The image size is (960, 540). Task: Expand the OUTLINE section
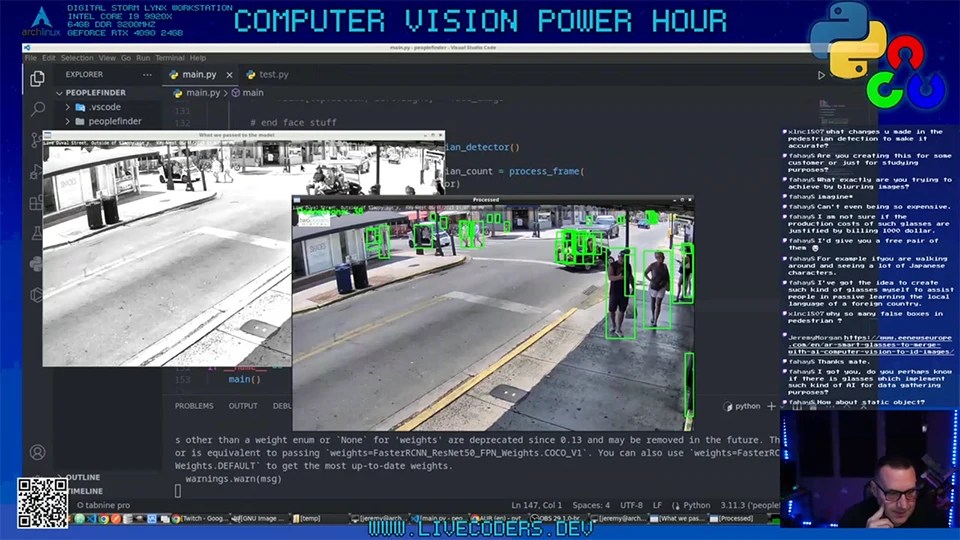[x=83, y=477]
